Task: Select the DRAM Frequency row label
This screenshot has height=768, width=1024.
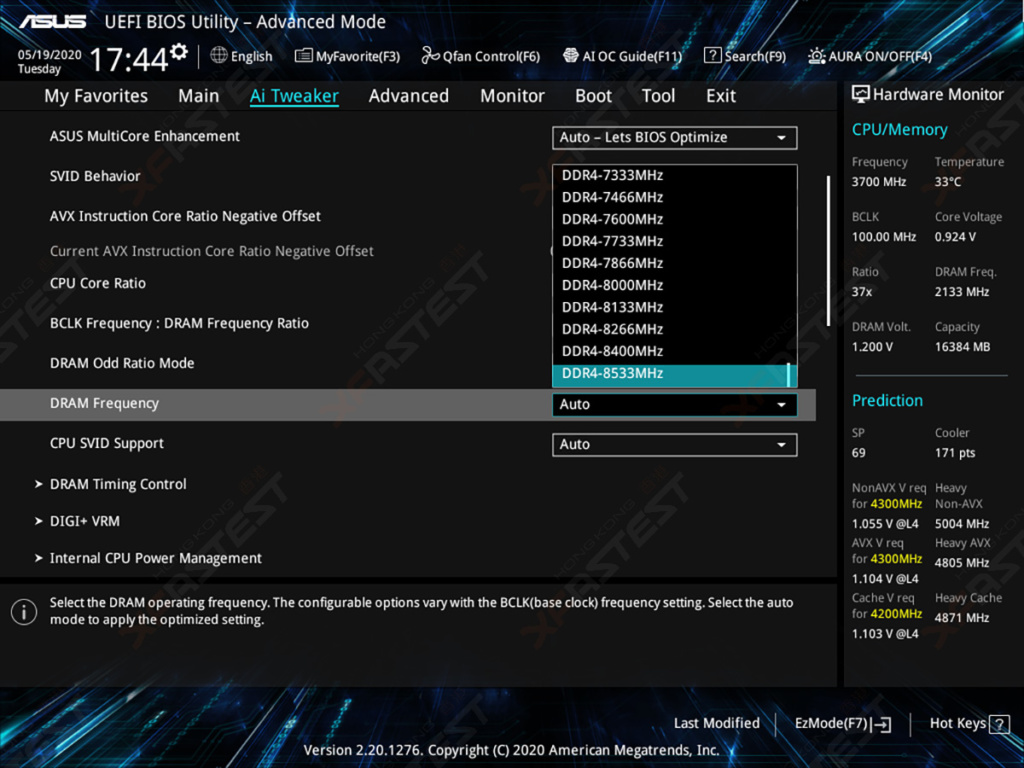Action: tap(104, 404)
